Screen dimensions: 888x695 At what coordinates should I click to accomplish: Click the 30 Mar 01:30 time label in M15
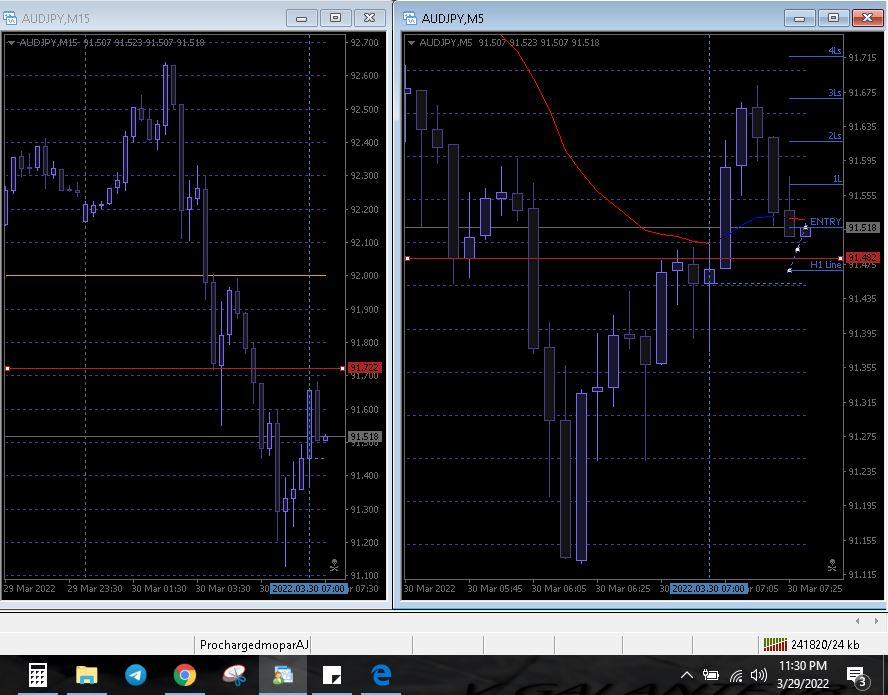point(159,589)
